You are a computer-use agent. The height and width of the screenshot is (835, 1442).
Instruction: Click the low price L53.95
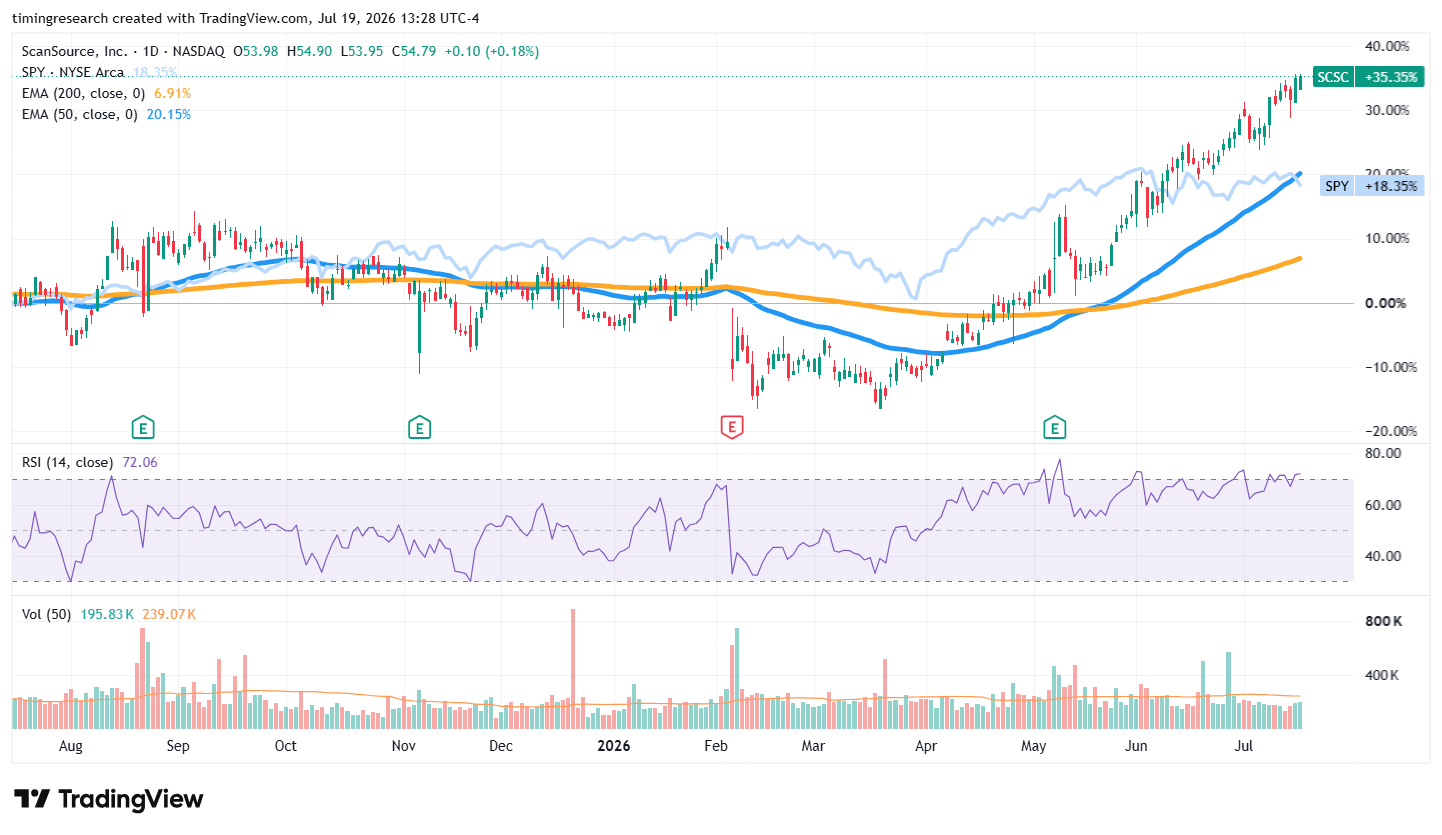[362, 51]
